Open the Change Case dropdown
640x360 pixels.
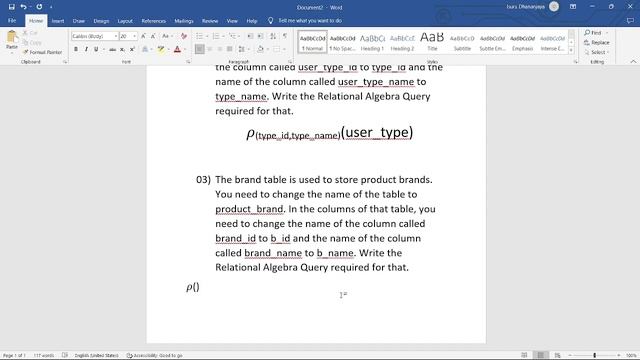click(167, 36)
